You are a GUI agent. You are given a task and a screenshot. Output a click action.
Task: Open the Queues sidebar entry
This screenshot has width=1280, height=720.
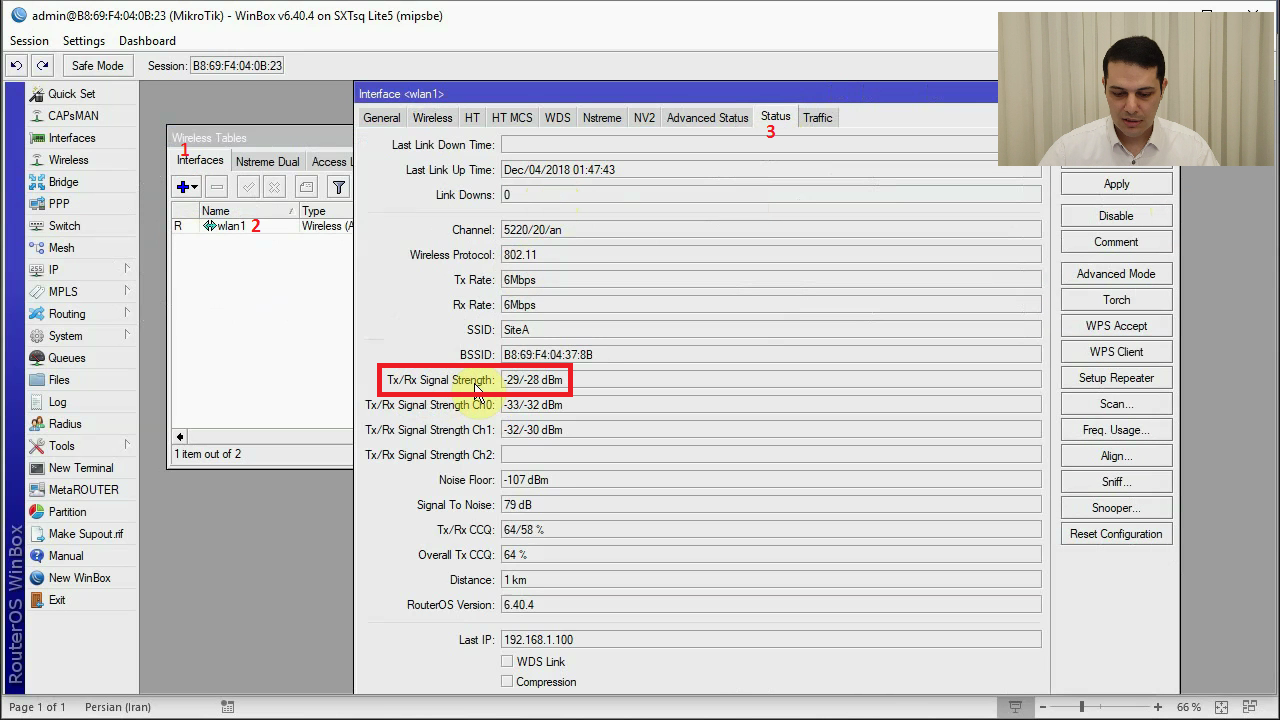point(67,358)
